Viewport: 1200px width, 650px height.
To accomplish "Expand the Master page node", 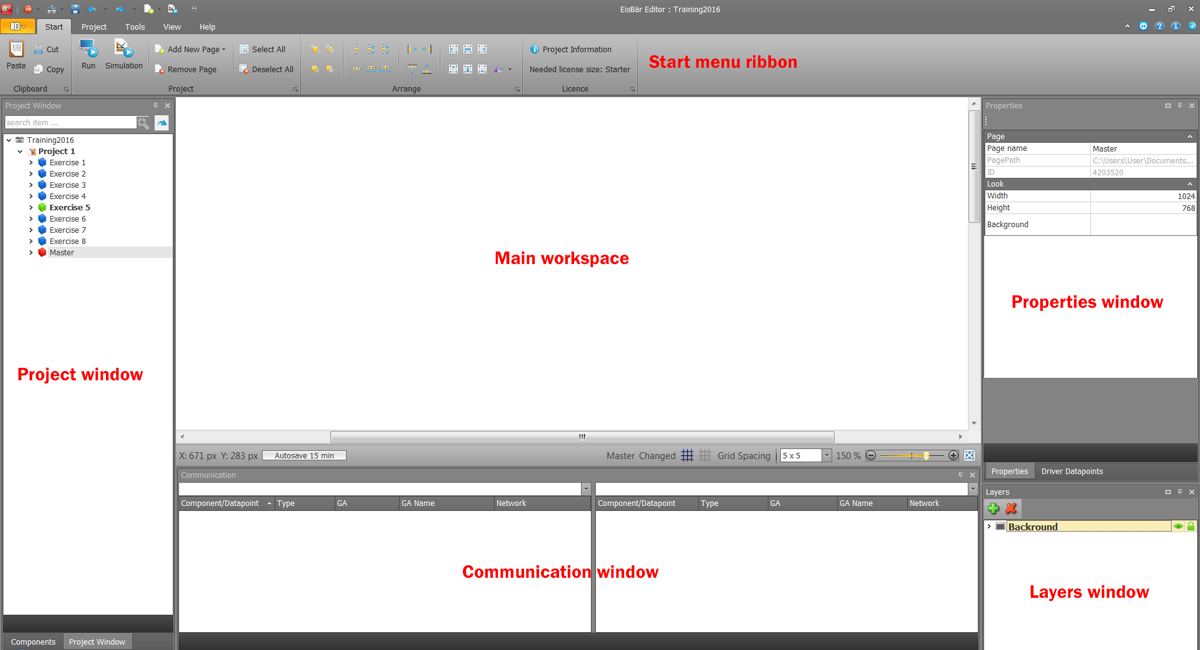I will click(31, 253).
